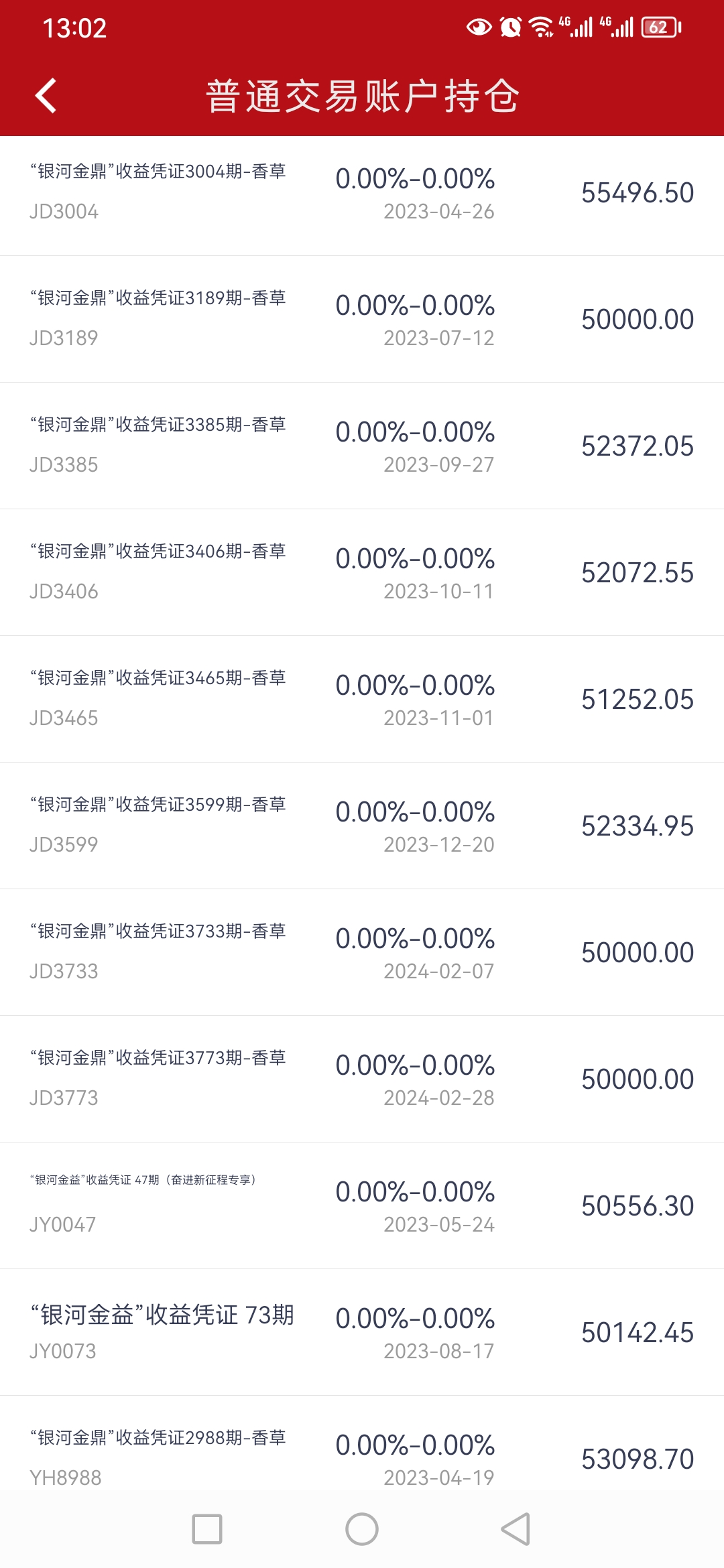Tap the eye comfort status icon
The image size is (724, 1568).
click(479, 27)
